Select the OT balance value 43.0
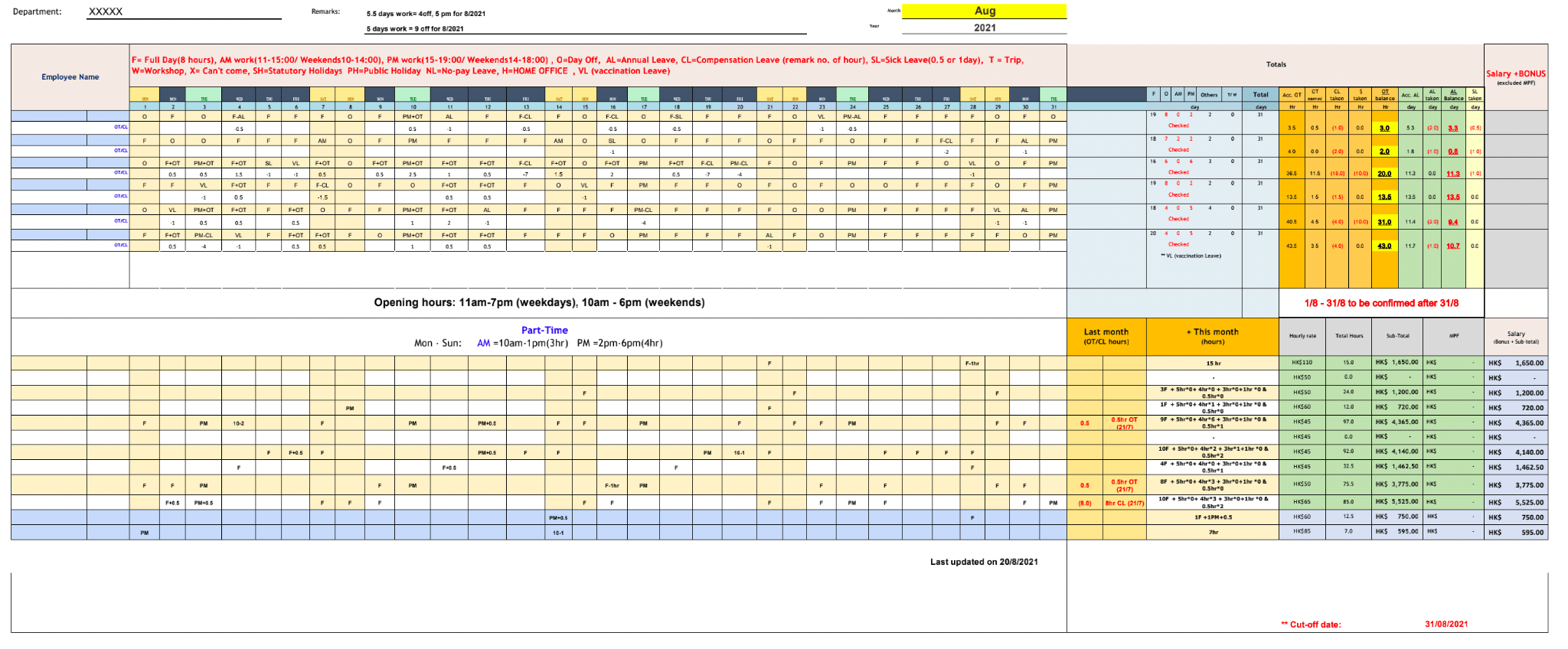This screenshot has width=1568, height=649. click(x=1384, y=246)
